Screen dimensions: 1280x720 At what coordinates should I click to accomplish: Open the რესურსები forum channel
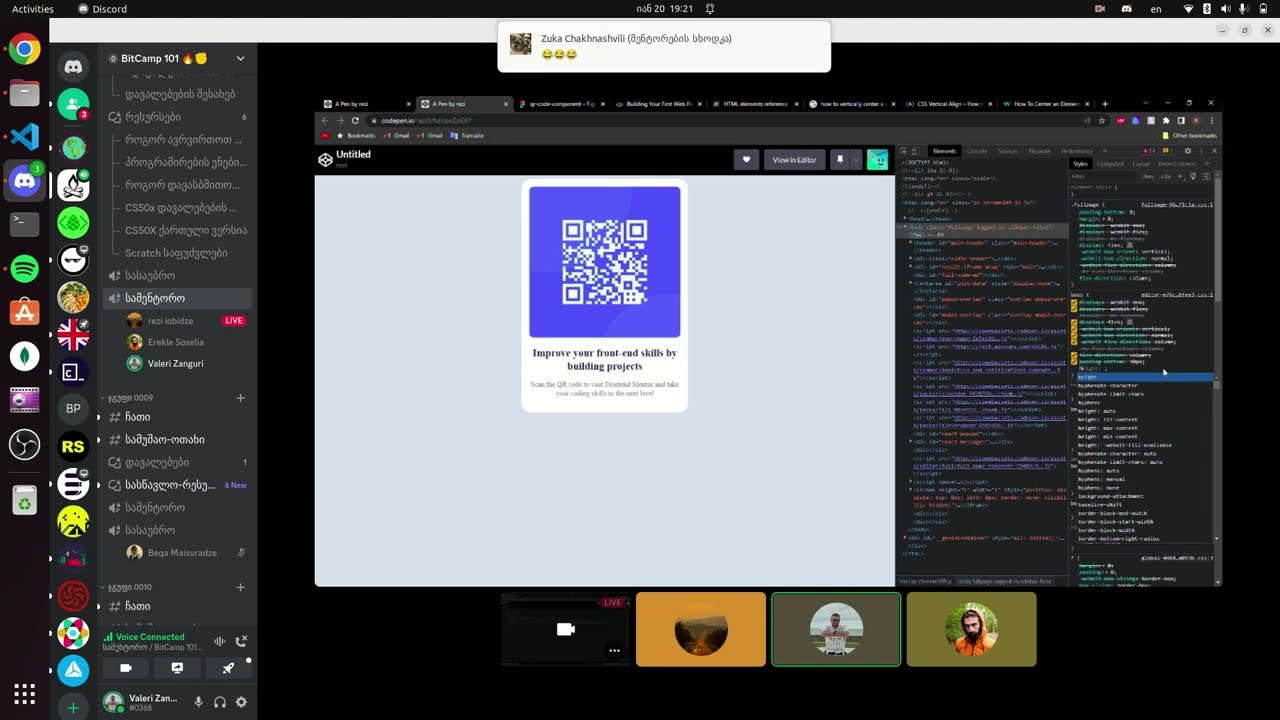pos(177,117)
